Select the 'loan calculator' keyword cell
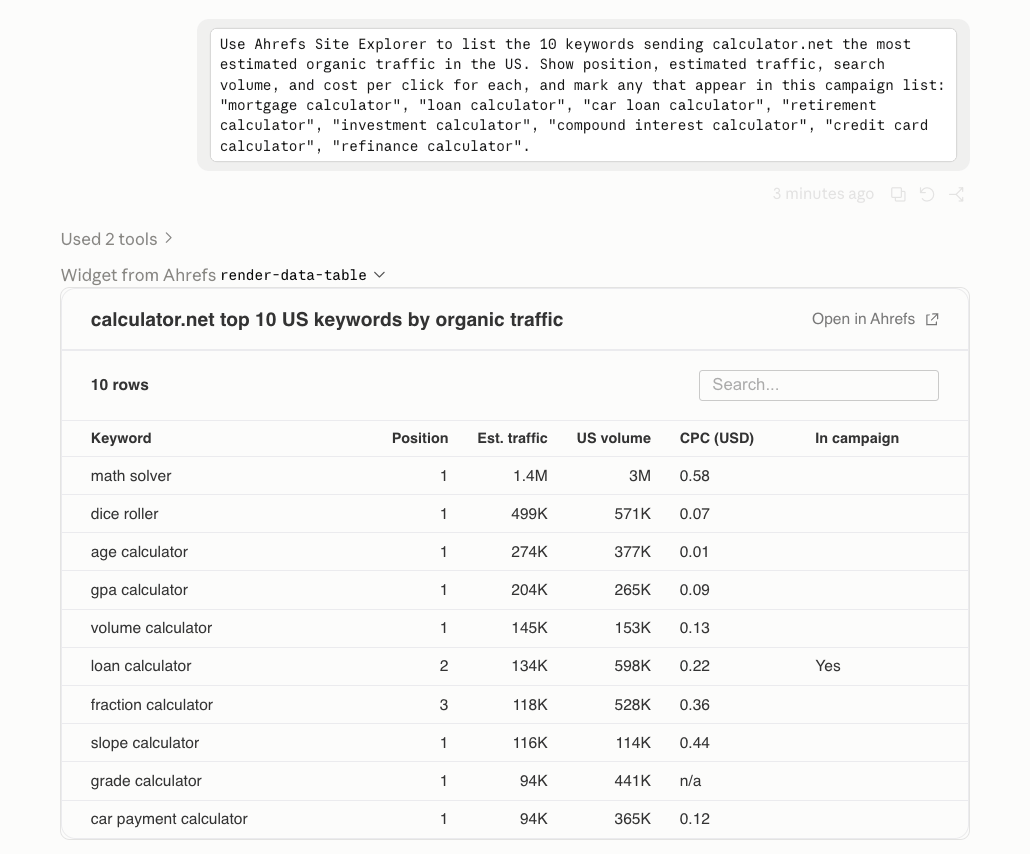This screenshot has height=854, width=1030. (x=141, y=667)
